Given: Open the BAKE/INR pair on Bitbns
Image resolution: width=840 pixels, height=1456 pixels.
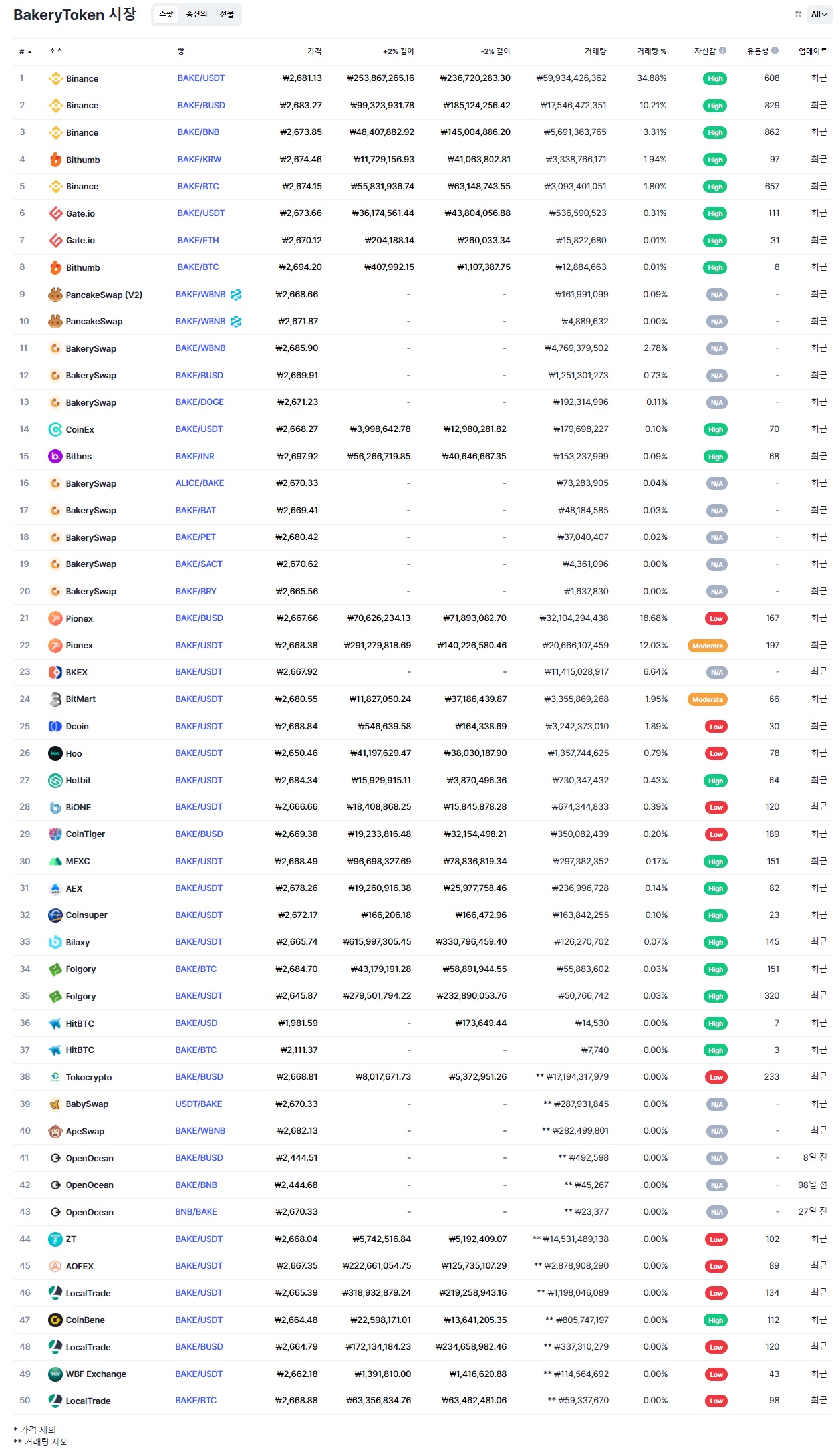Looking at the screenshot, I should point(195,456).
